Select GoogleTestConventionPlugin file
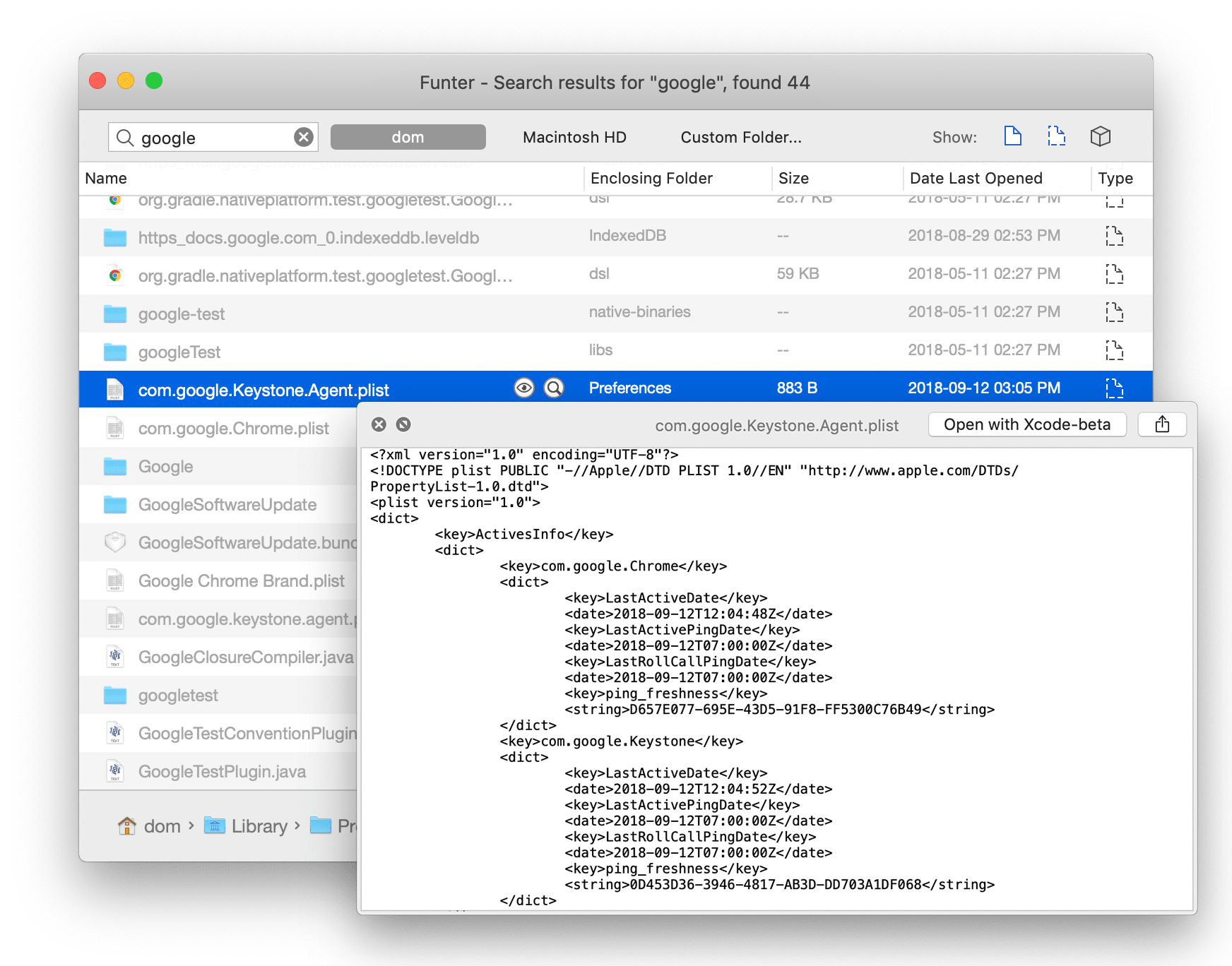The image size is (1232, 966). 247,733
